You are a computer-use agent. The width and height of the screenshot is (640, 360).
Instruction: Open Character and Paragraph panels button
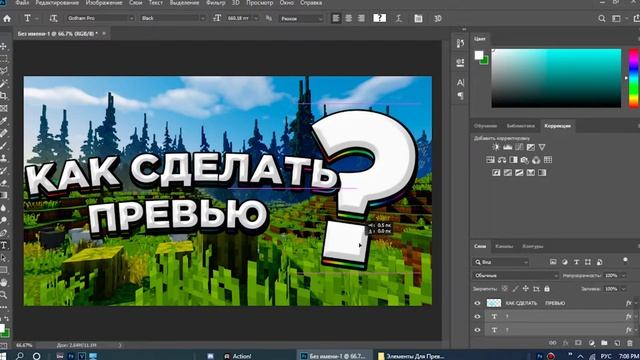(418, 18)
